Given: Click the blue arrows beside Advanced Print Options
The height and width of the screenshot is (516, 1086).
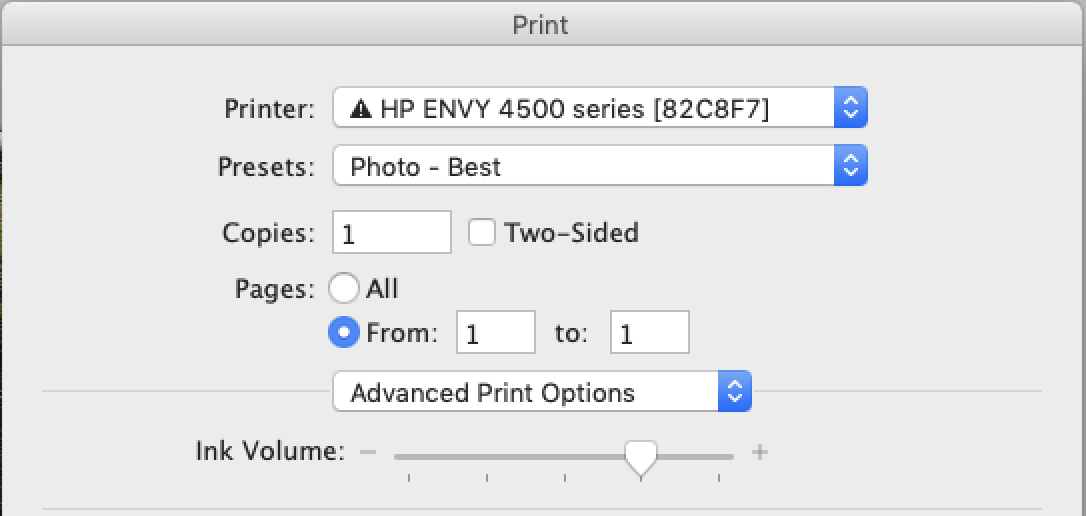Looking at the screenshot, I should click(x=734, y=392).
